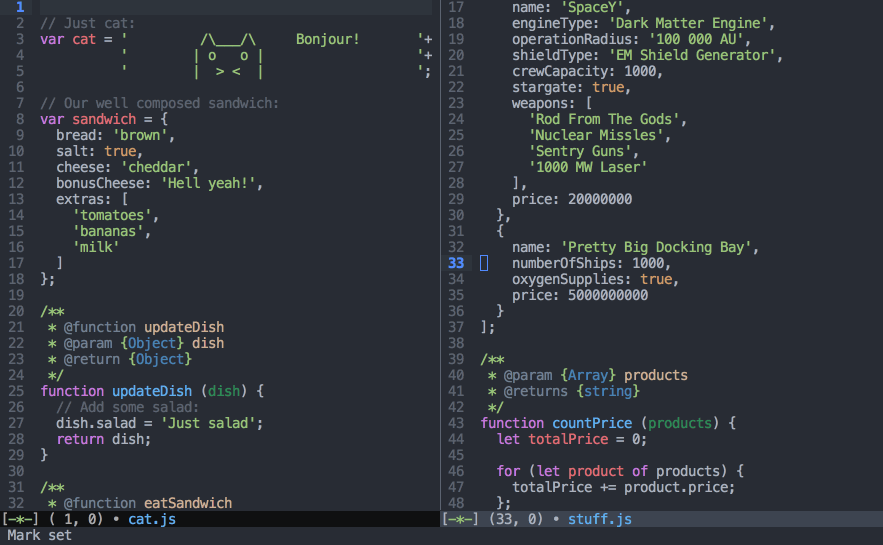The image size is (883, 545).
Task: Click line number 25 in cat.js gutter
Action: click(16, 391)
